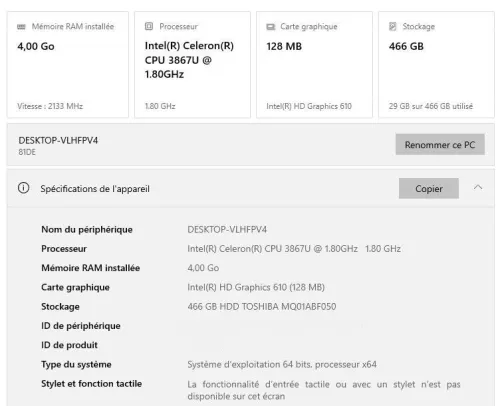Collapse the Spécifications de l'appareil section chevron
The width and height of the screenshot is (500, 406).
478,187
